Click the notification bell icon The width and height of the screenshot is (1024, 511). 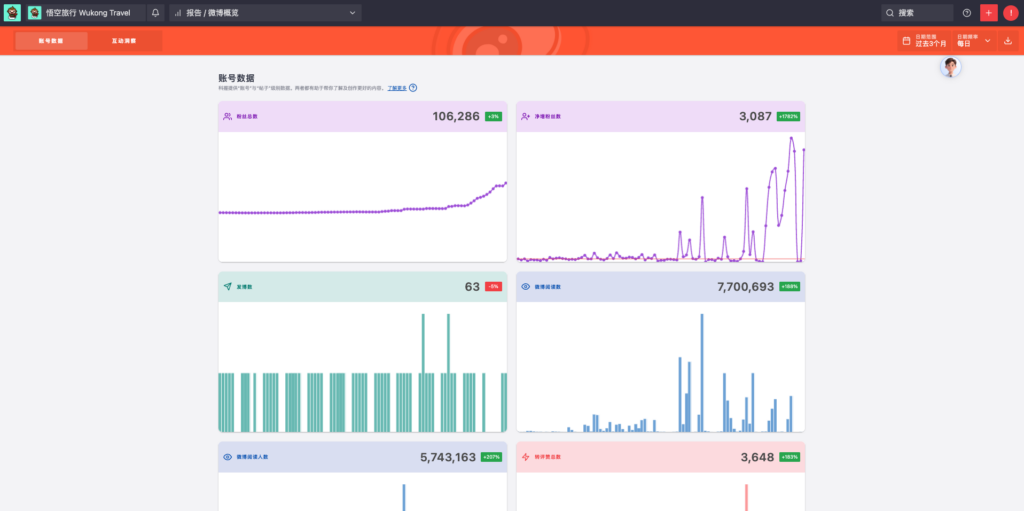155,13
